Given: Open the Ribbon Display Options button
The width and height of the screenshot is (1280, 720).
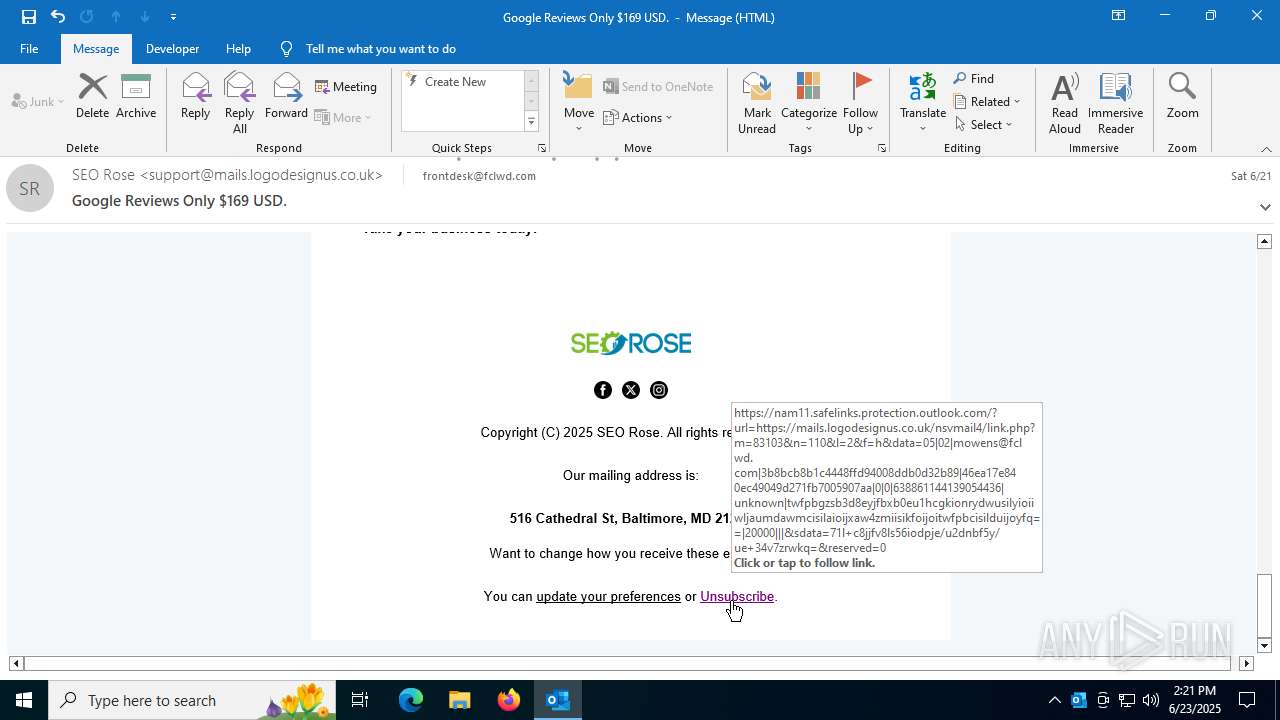Looking at the screenshot, I should pos(1118,16).
